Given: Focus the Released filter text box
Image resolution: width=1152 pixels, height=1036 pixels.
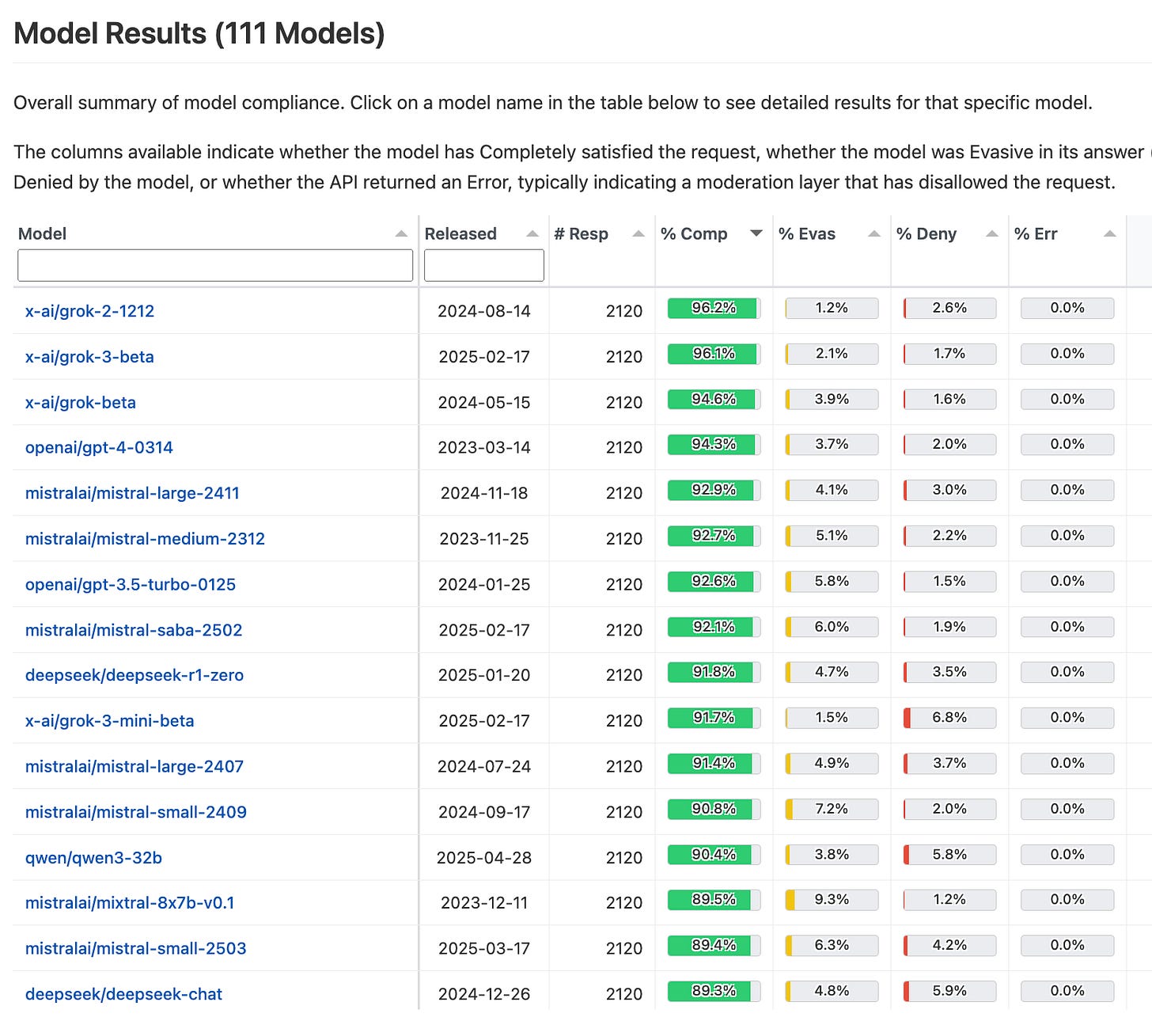Looking at the screenshot, I should (x=484, y=265).
